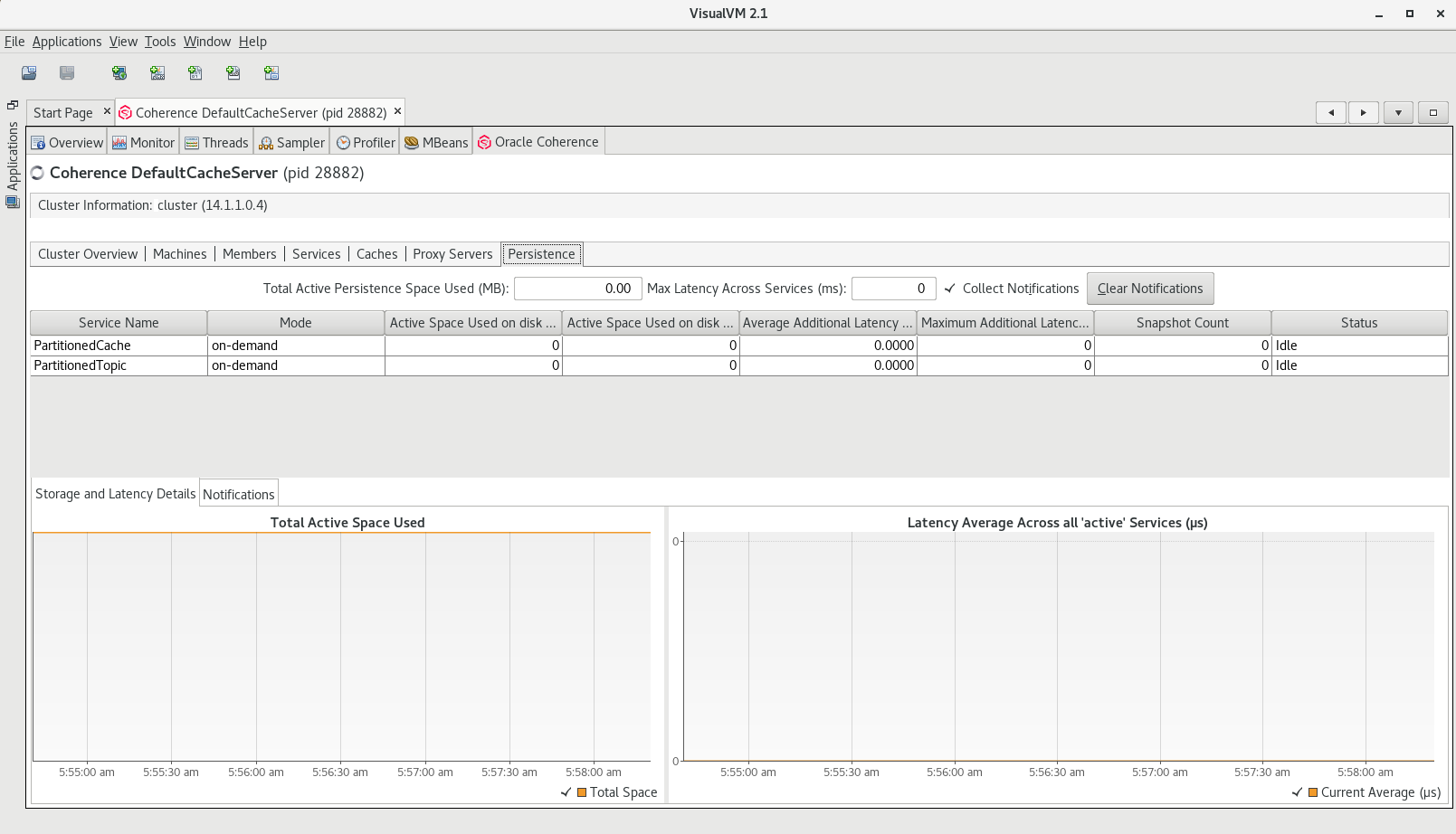
Task: Click the Max Latency Across Services field
Action: [894, 289]
